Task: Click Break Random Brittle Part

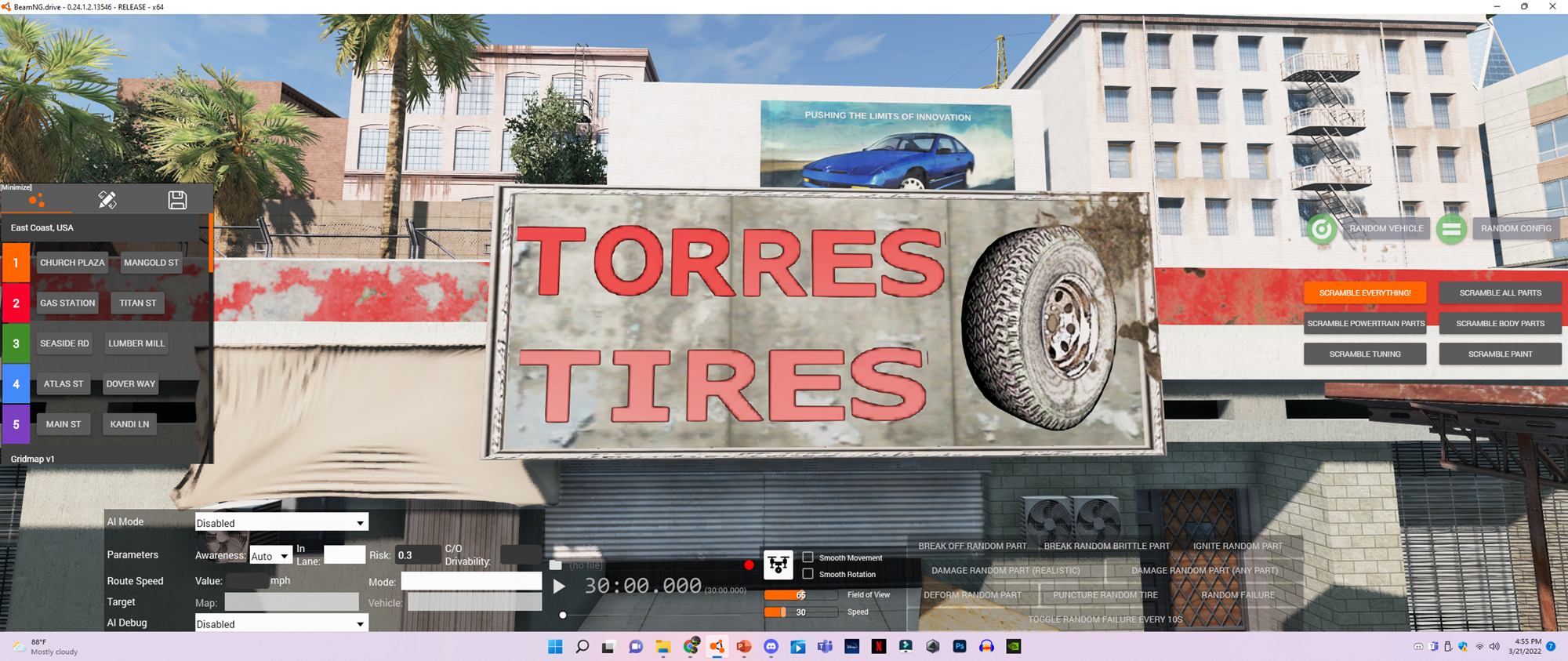Action: (1106, 546)
